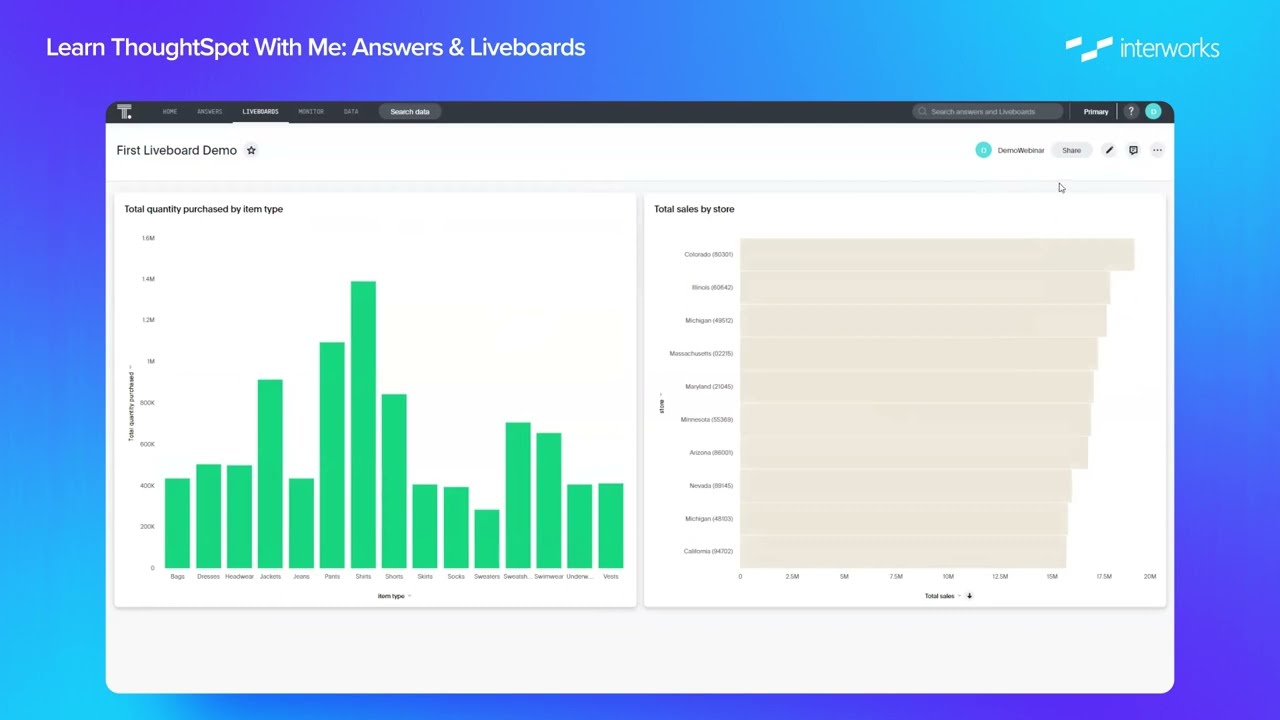This screenshot has height=720, width=1280.
Task: Open the user profile avatar in navbar
Action: 1153,112
